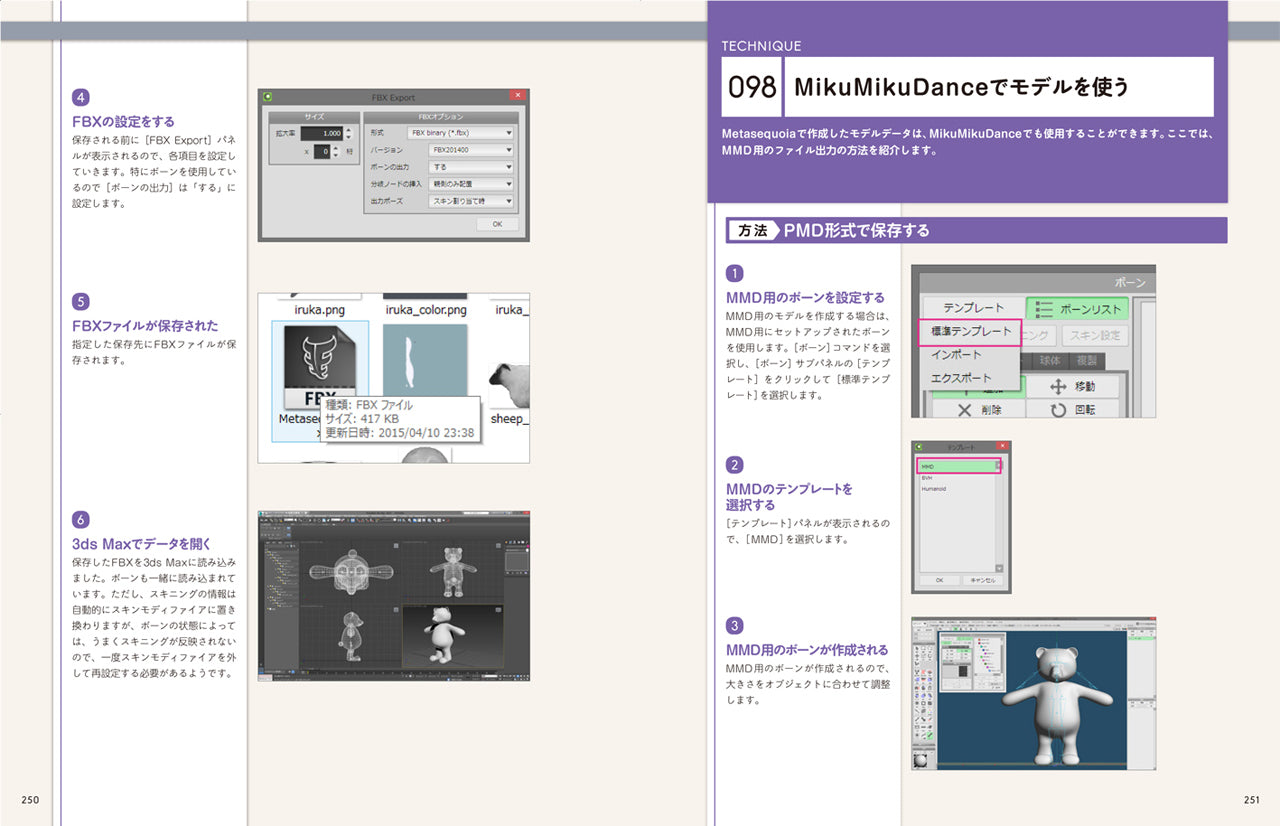Click OK in the テンプレート dialog
This screenshot has height=826, width=1280.
tap(939, 580)
